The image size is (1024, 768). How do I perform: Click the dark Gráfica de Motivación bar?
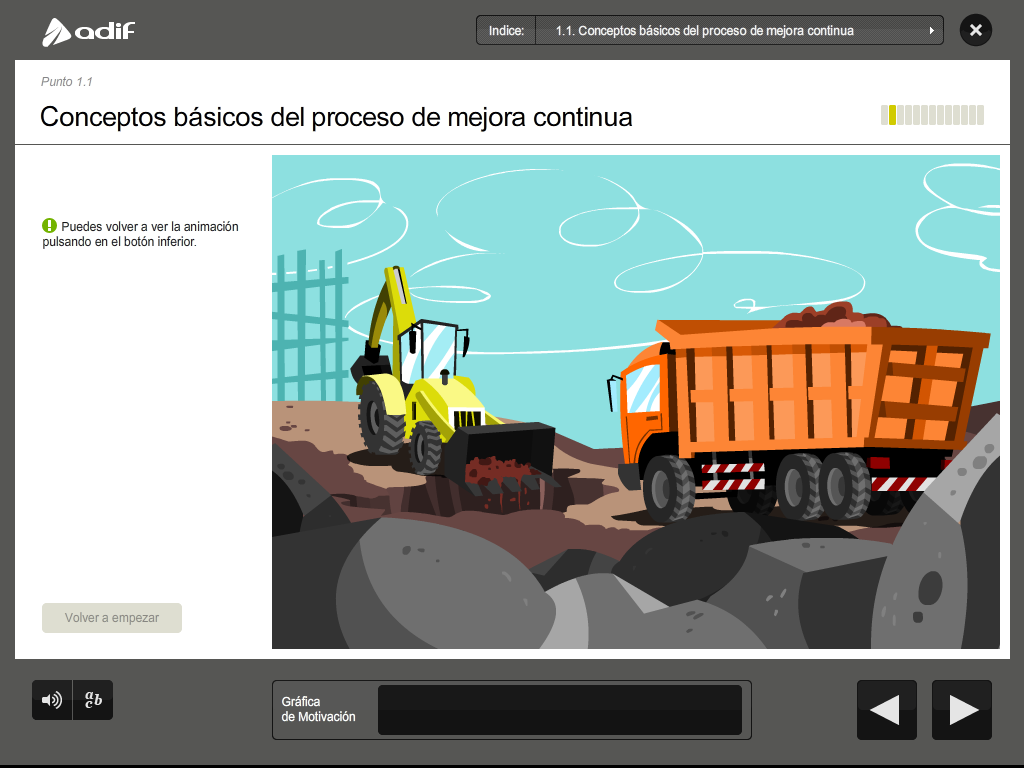(x=559, y=710)
